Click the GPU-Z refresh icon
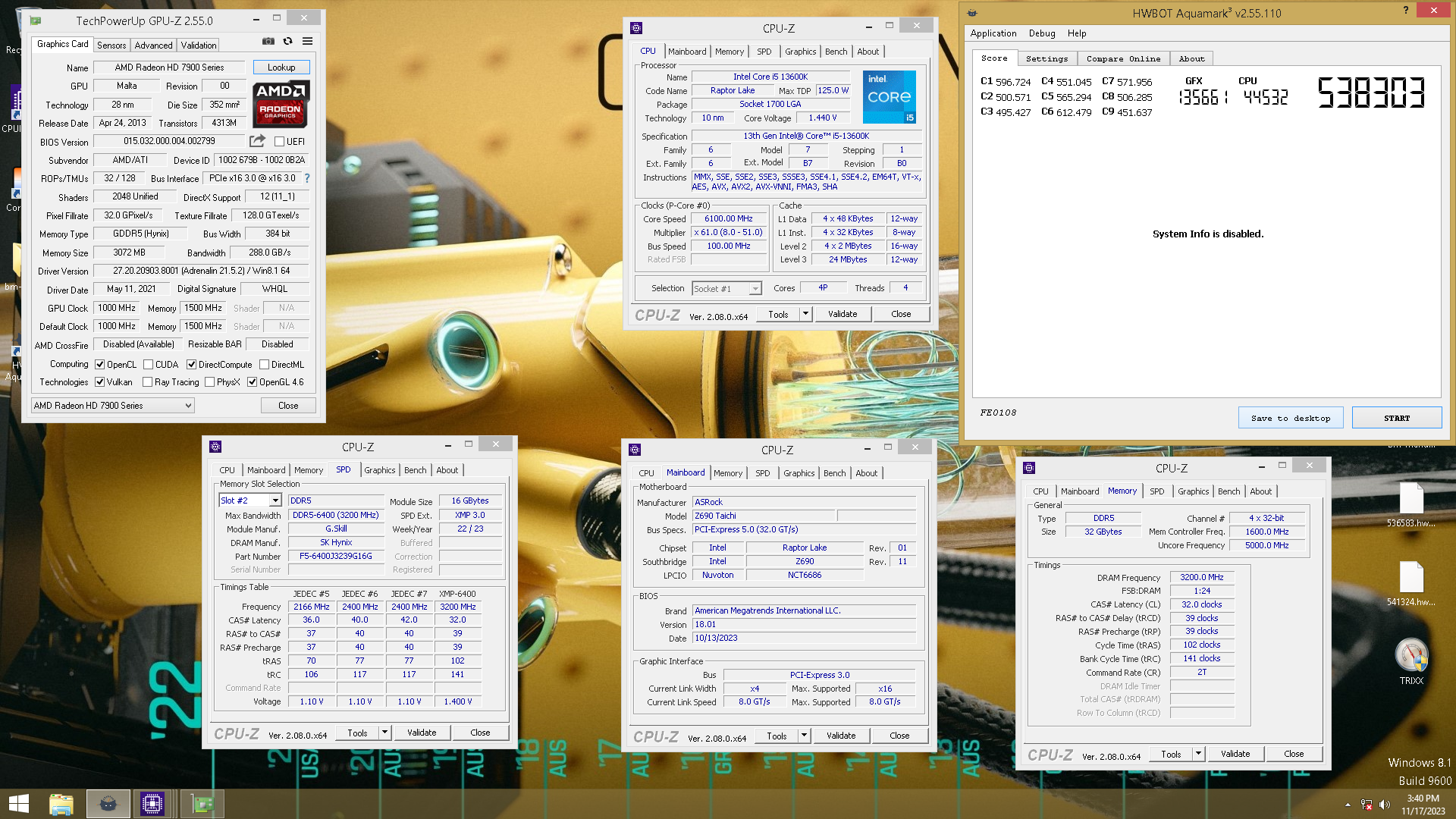This screenshot has height=819, width=1456. point(287,41)
